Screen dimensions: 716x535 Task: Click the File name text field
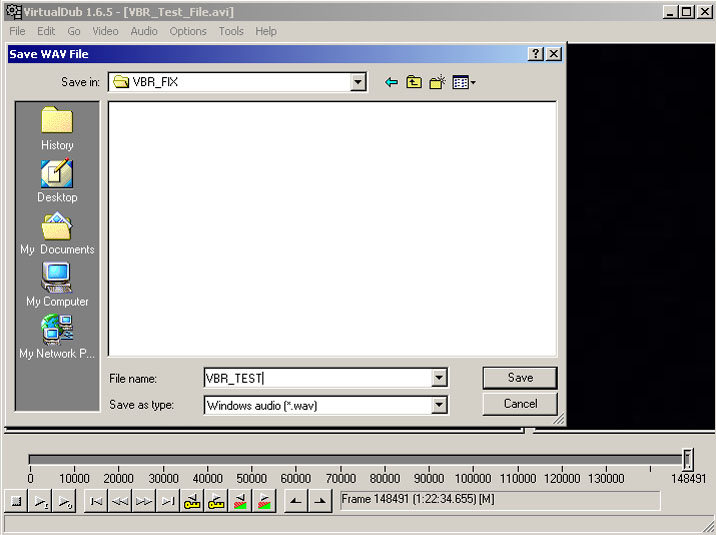coord(318,378)
